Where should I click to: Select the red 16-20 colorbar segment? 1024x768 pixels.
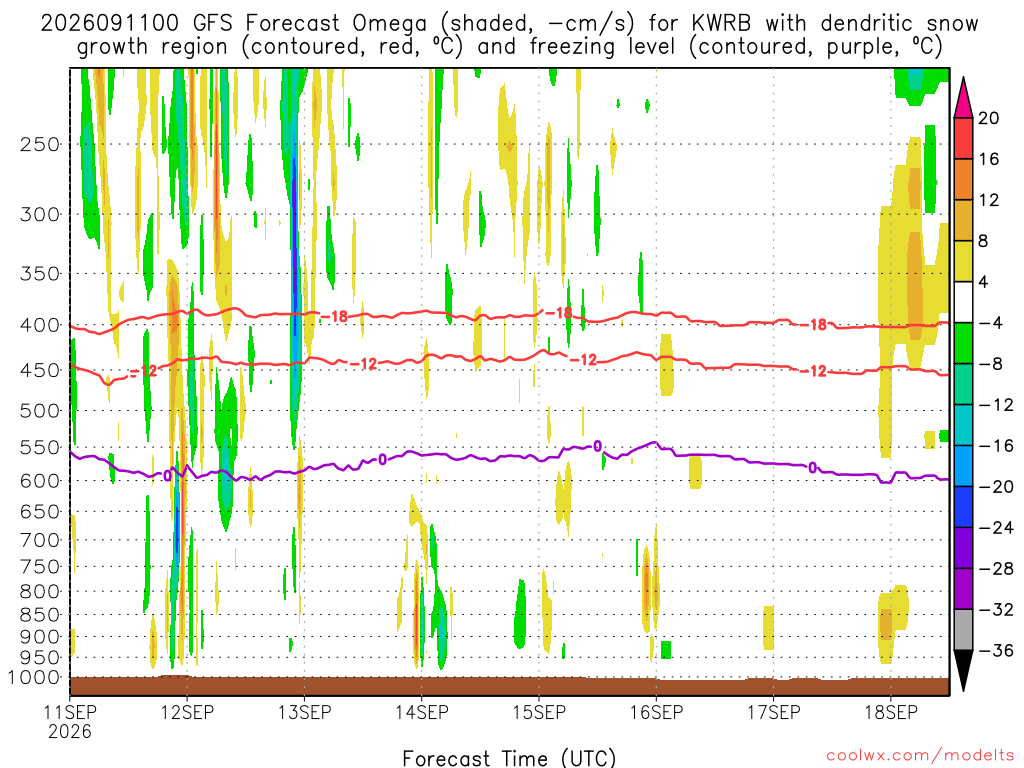(963, 138)
